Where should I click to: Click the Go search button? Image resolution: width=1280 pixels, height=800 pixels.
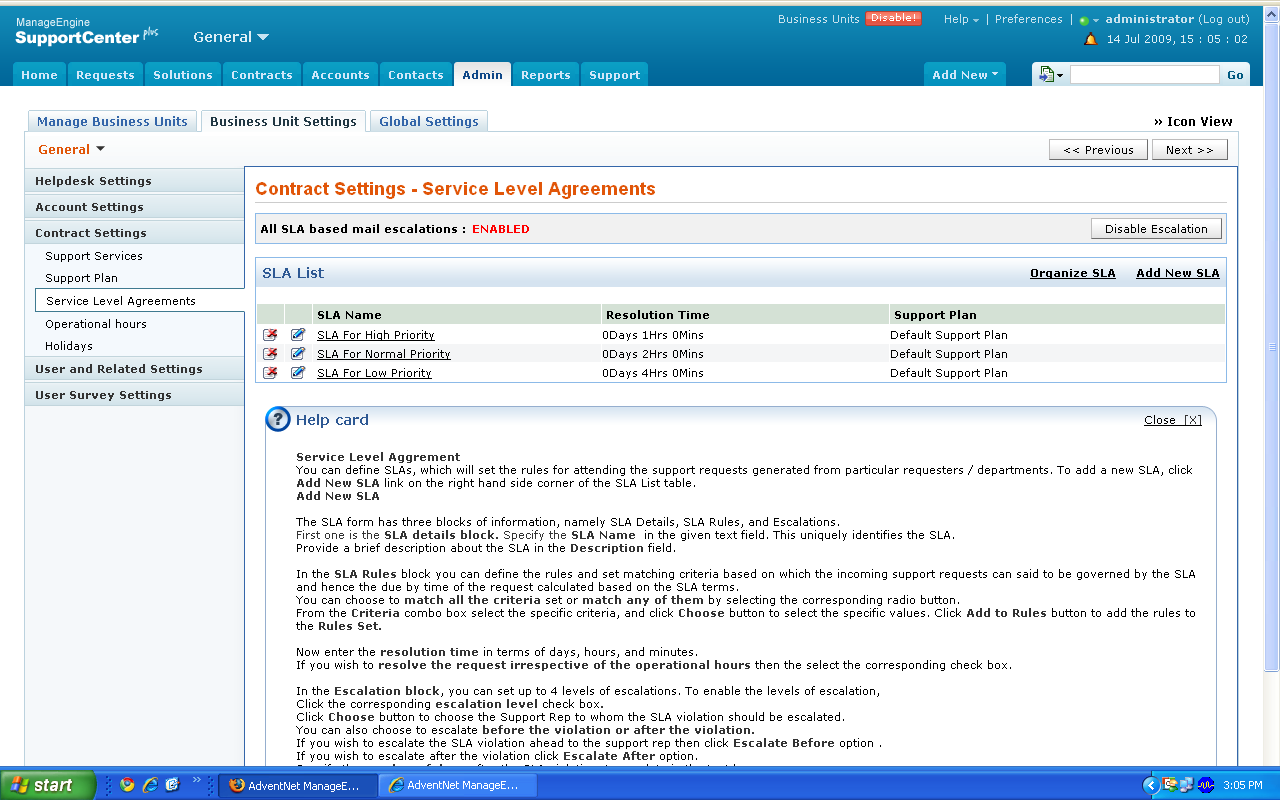tap(1236, 75)
